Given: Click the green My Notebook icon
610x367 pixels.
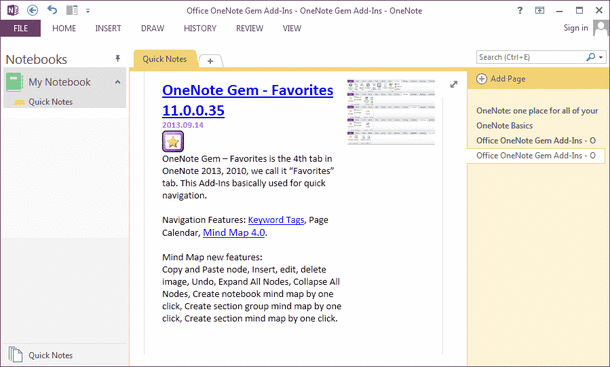Looking at the screenshot, I should pos(14,82).
